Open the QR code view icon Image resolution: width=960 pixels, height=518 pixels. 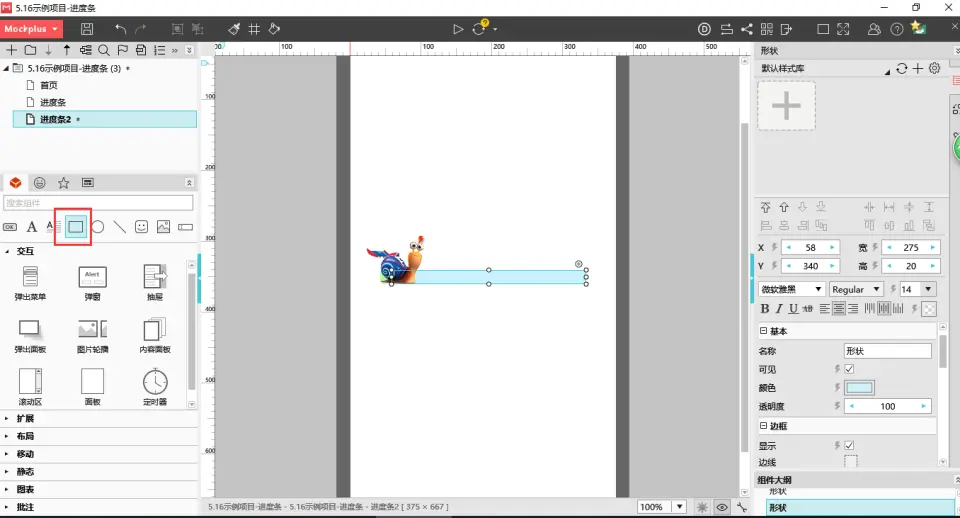[767, 29]
